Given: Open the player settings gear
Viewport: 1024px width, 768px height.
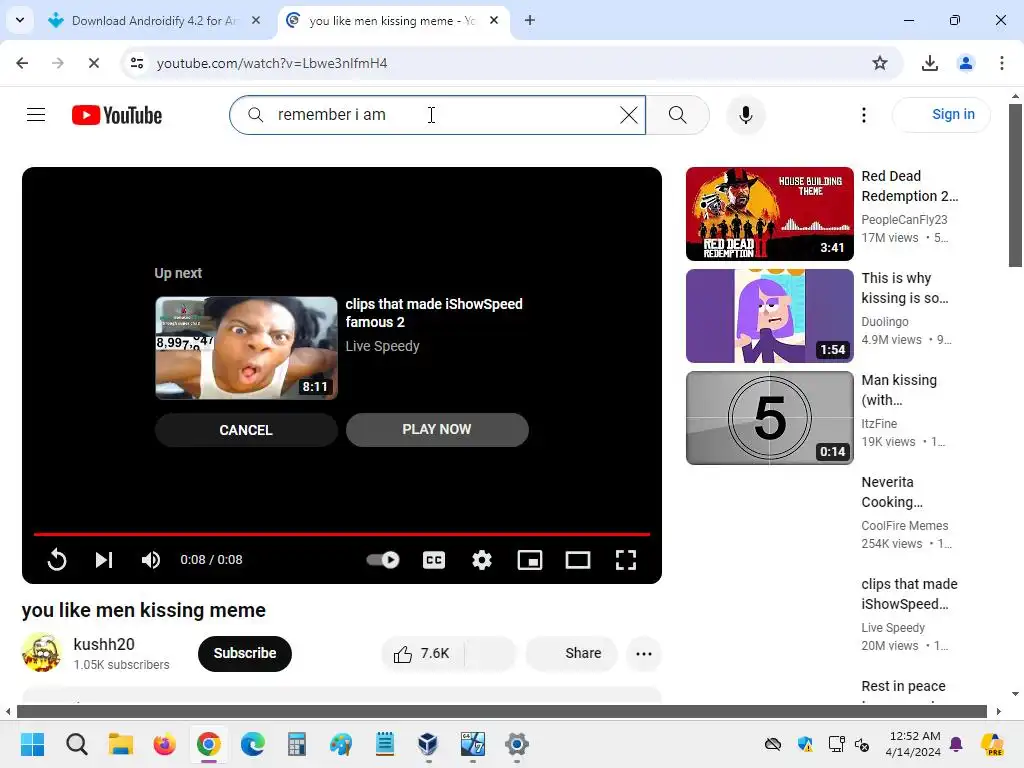Looking at the screenshot, I should 482,560.
